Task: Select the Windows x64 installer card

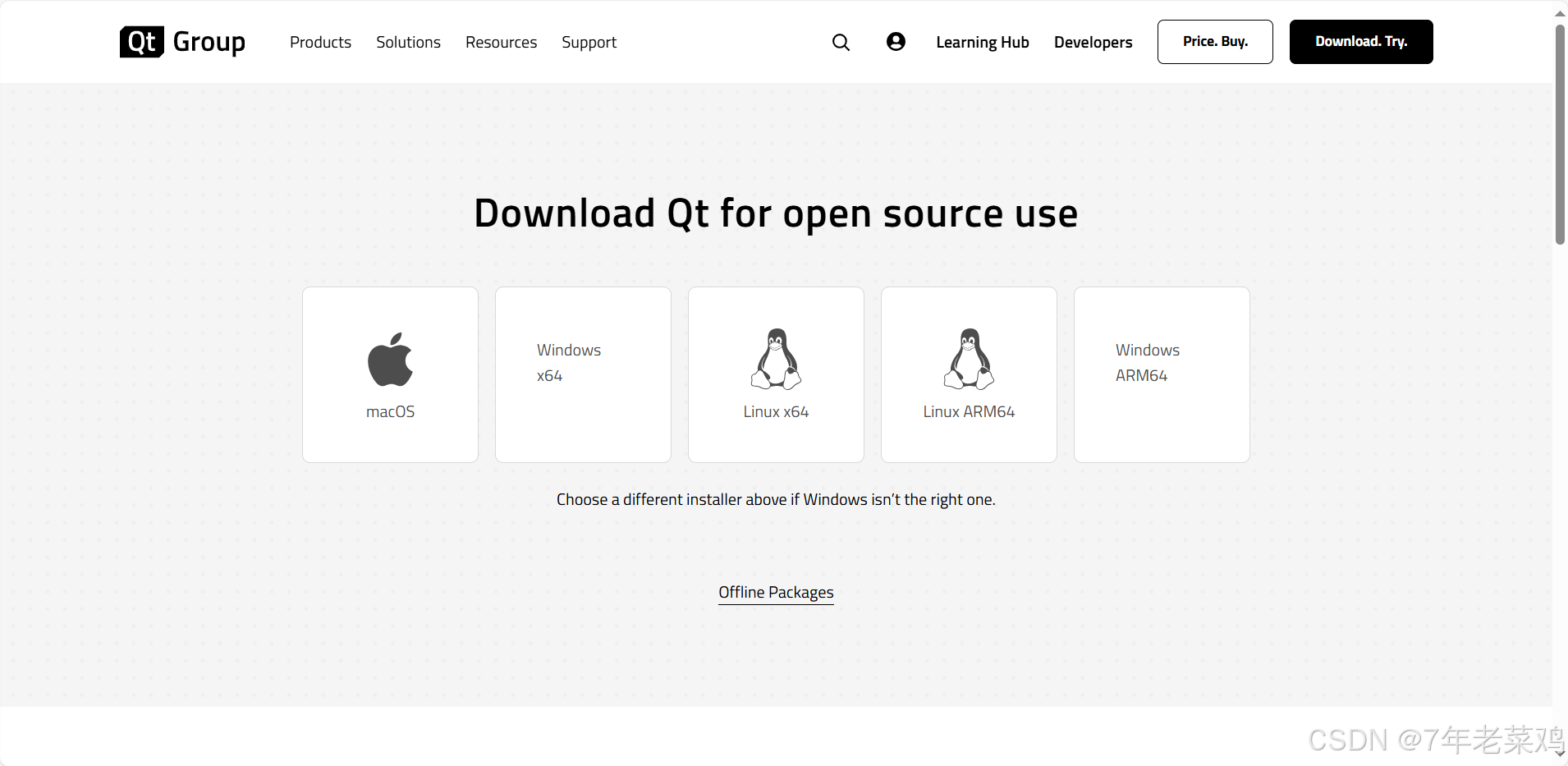Action: coord(583,374)
